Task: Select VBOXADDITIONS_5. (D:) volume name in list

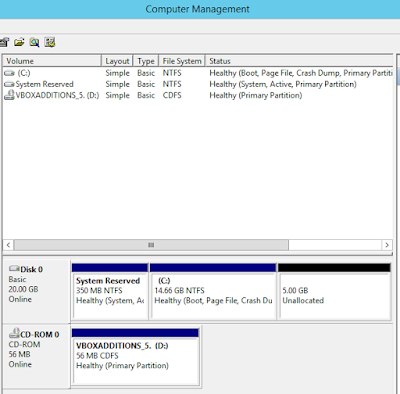Action: (57, 95)
